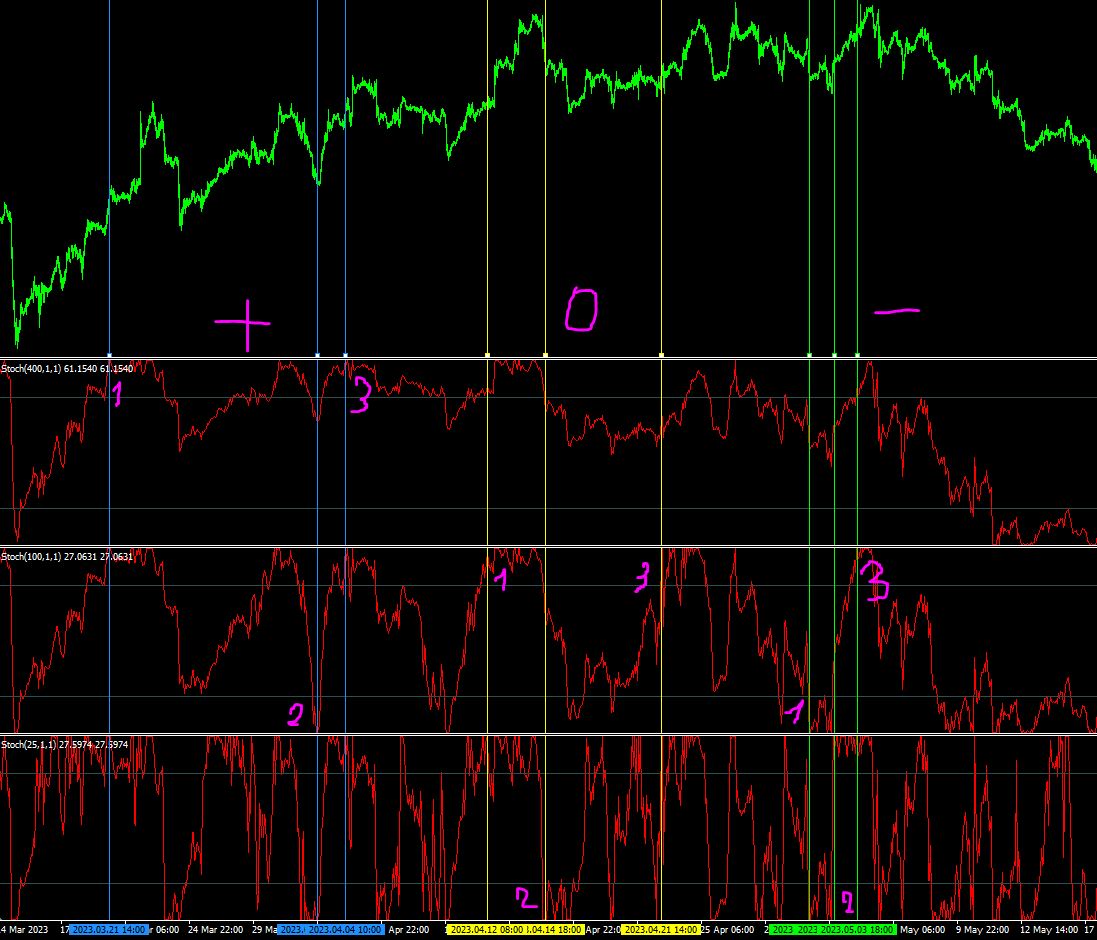The width and height of the screenshot is (1097, 940).
Task: Select the Stoch(400,1,1) indicator label
Action: pos(67,369)
